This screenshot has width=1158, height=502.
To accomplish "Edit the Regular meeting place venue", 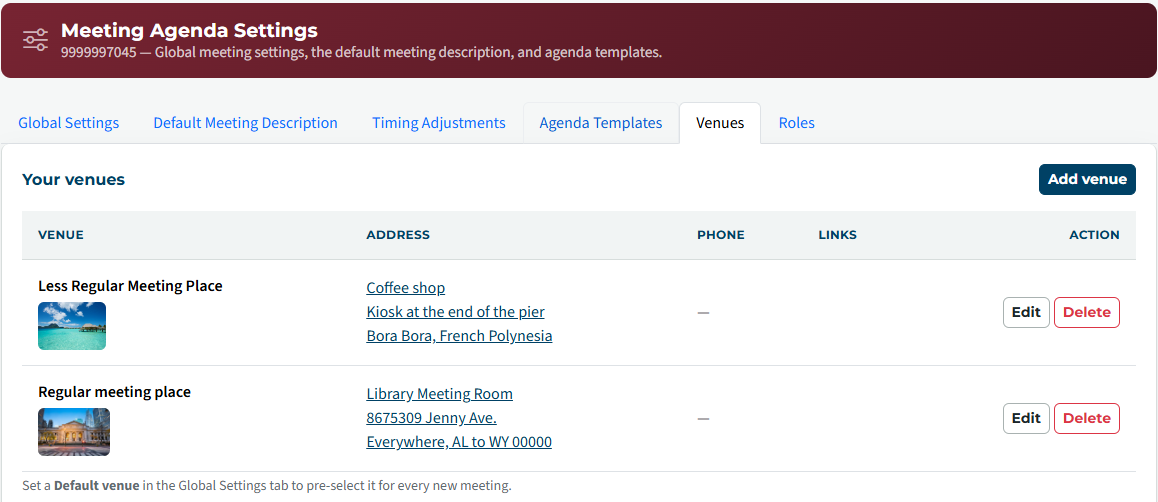I will click(1026, 419).
